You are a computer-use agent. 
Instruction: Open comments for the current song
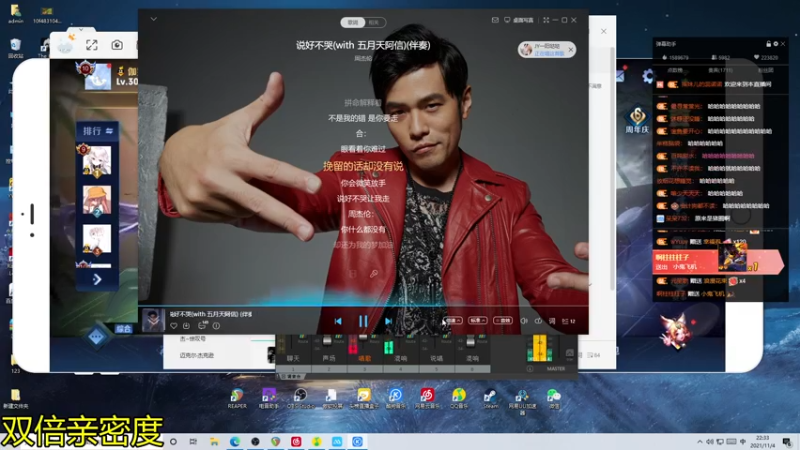pos(203,325)
